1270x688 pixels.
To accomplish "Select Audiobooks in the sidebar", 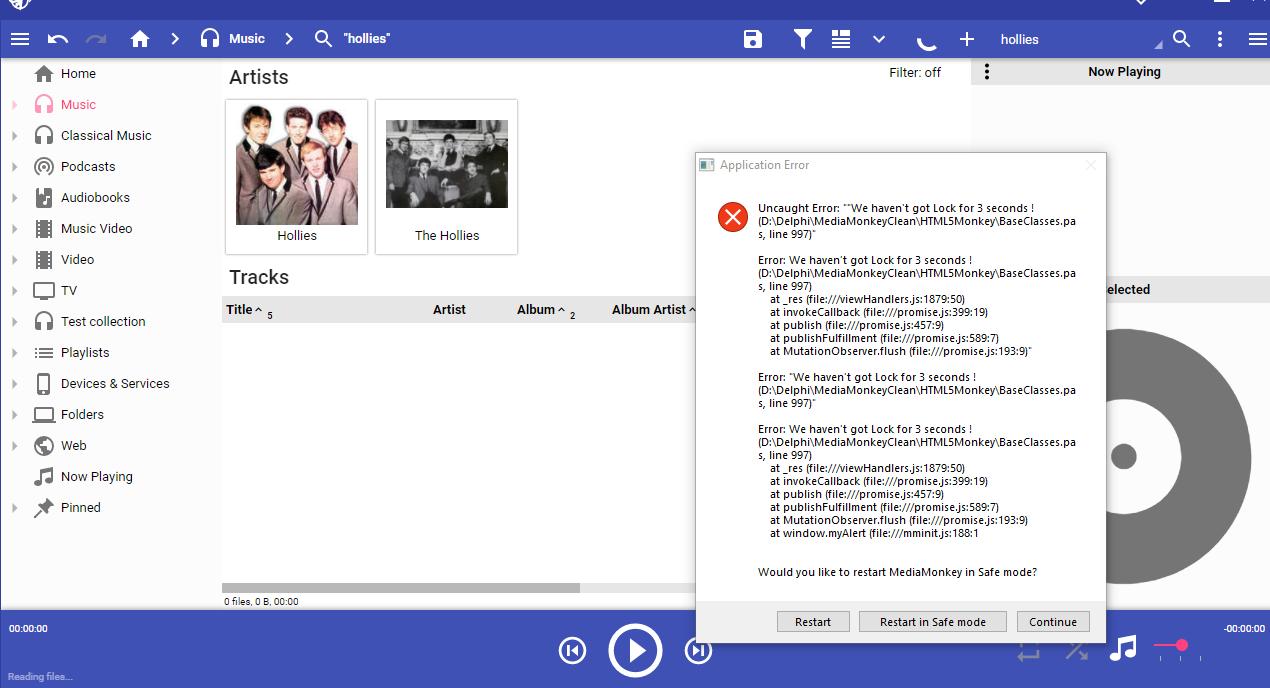I will tap(95, 197).
